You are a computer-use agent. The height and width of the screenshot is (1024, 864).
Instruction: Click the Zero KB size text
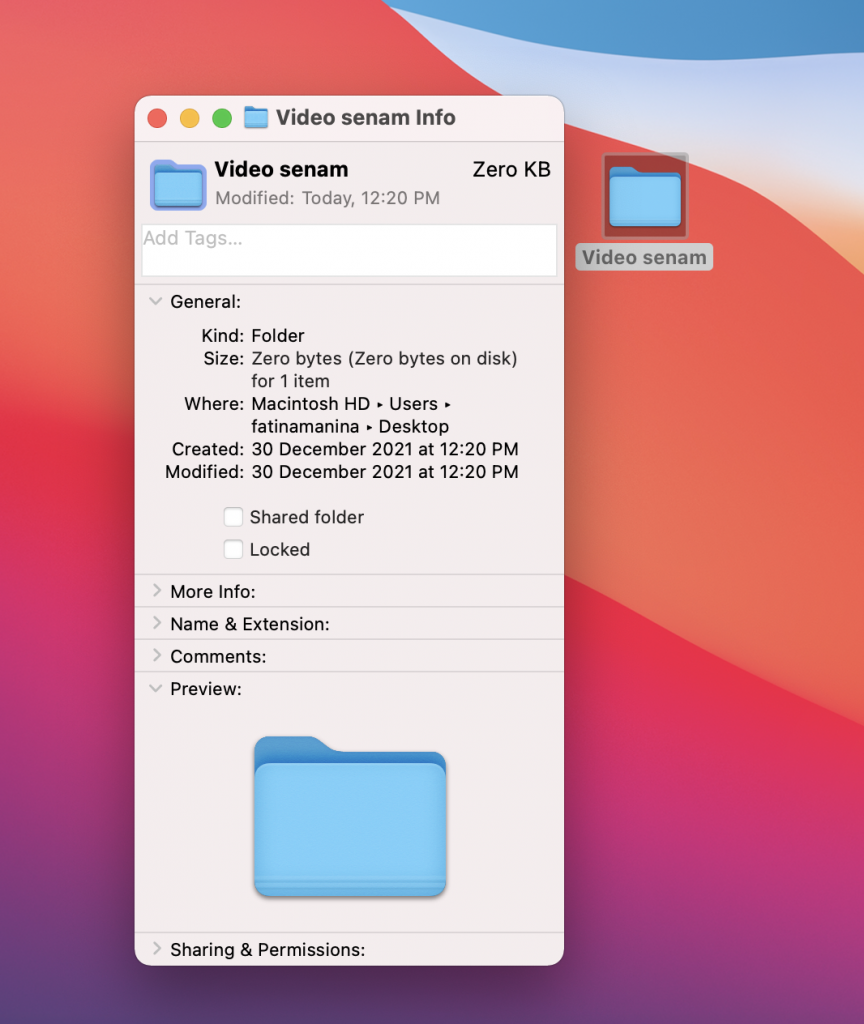click(x=511, y=170)
